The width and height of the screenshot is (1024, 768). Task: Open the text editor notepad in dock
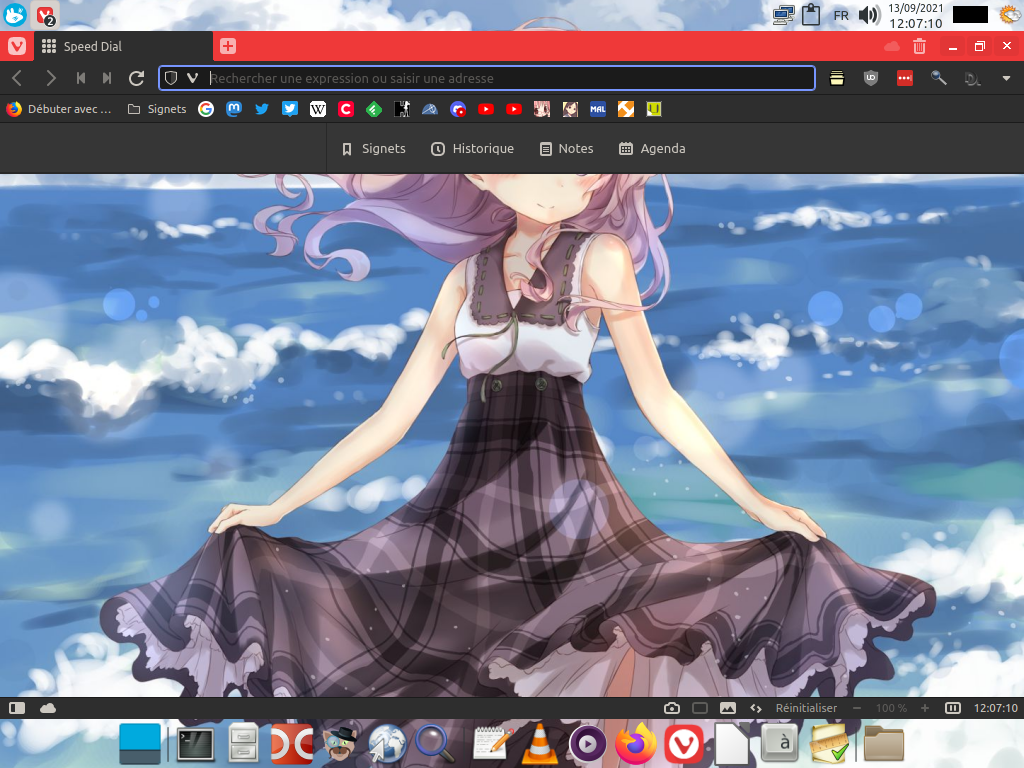pos(492,744)
